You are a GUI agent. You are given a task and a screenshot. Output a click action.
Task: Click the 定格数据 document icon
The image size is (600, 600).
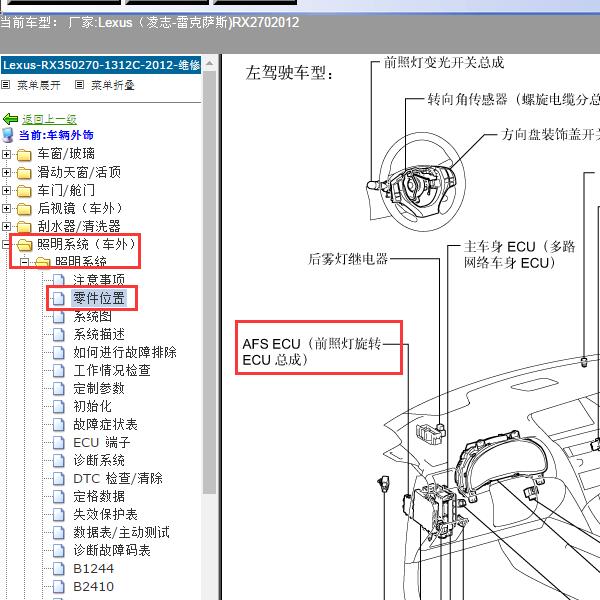59,496
